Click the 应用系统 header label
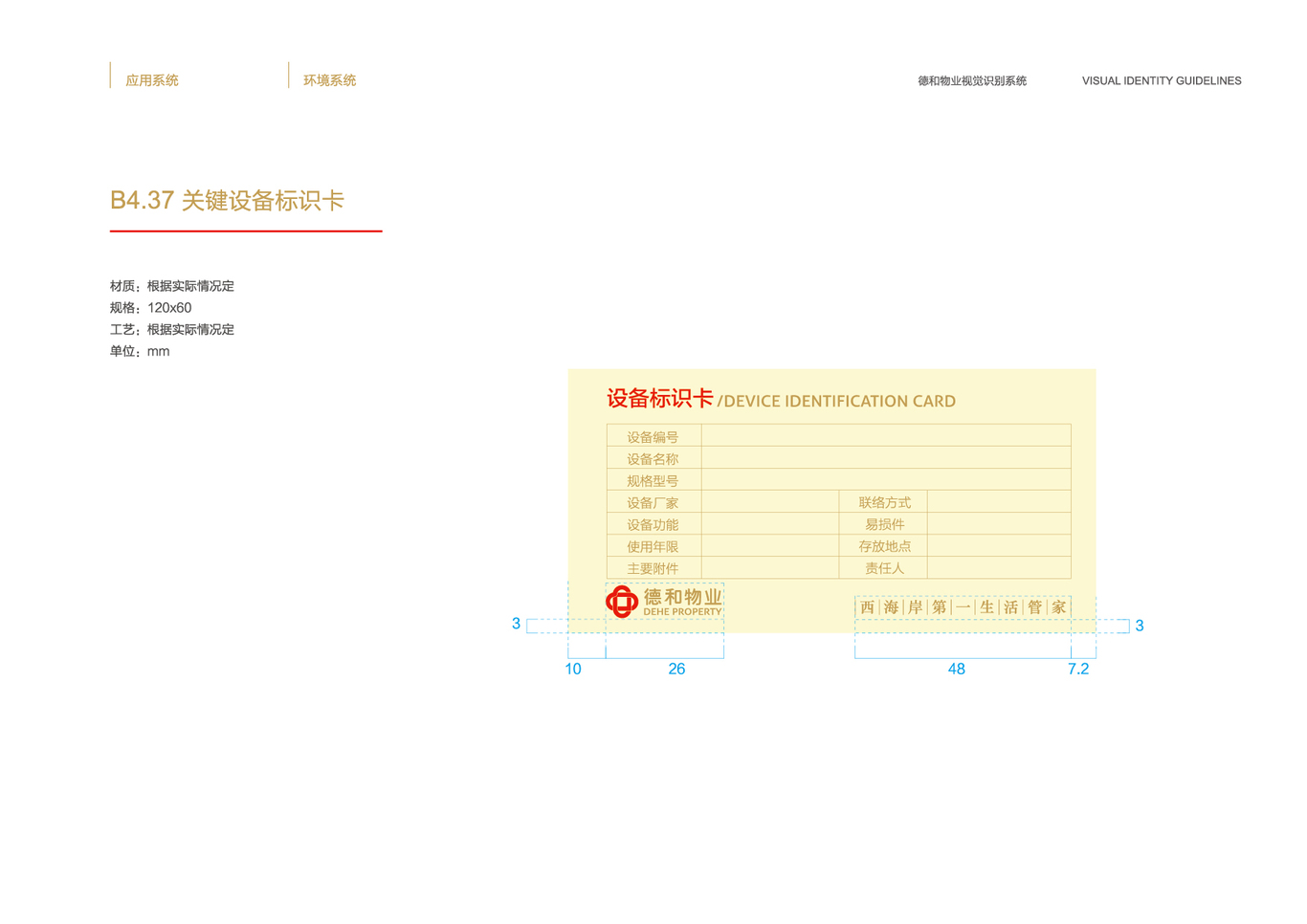 coord(152,80)
